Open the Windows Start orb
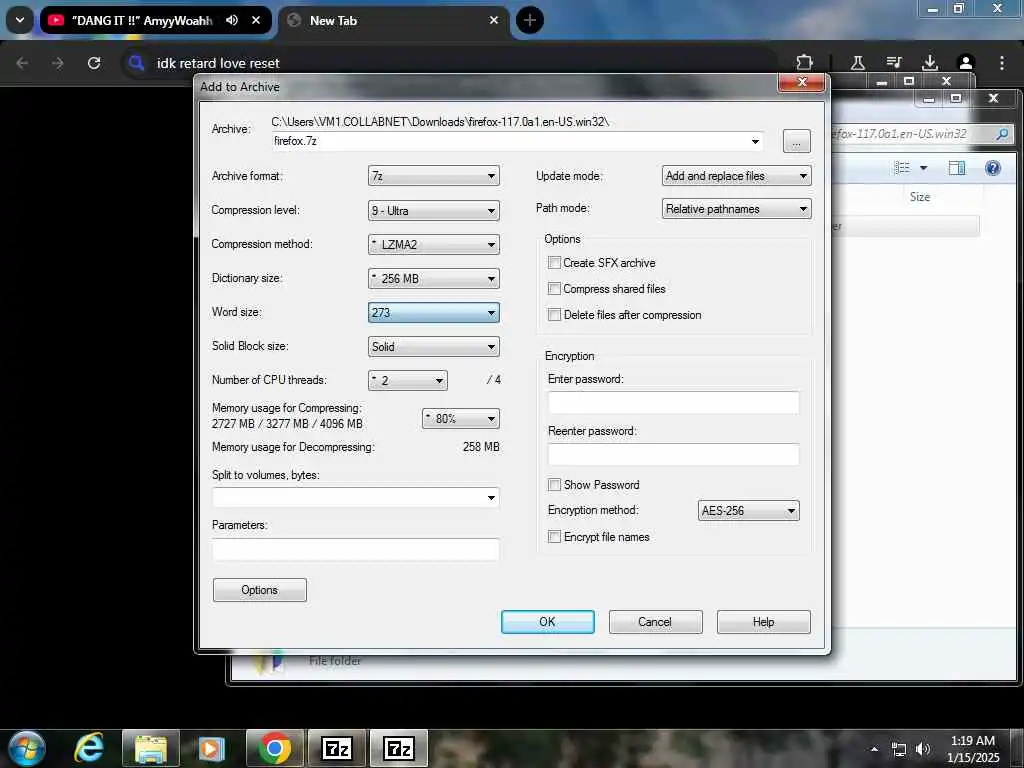The height and width of the screenshot is (768, 1024). 26,748
